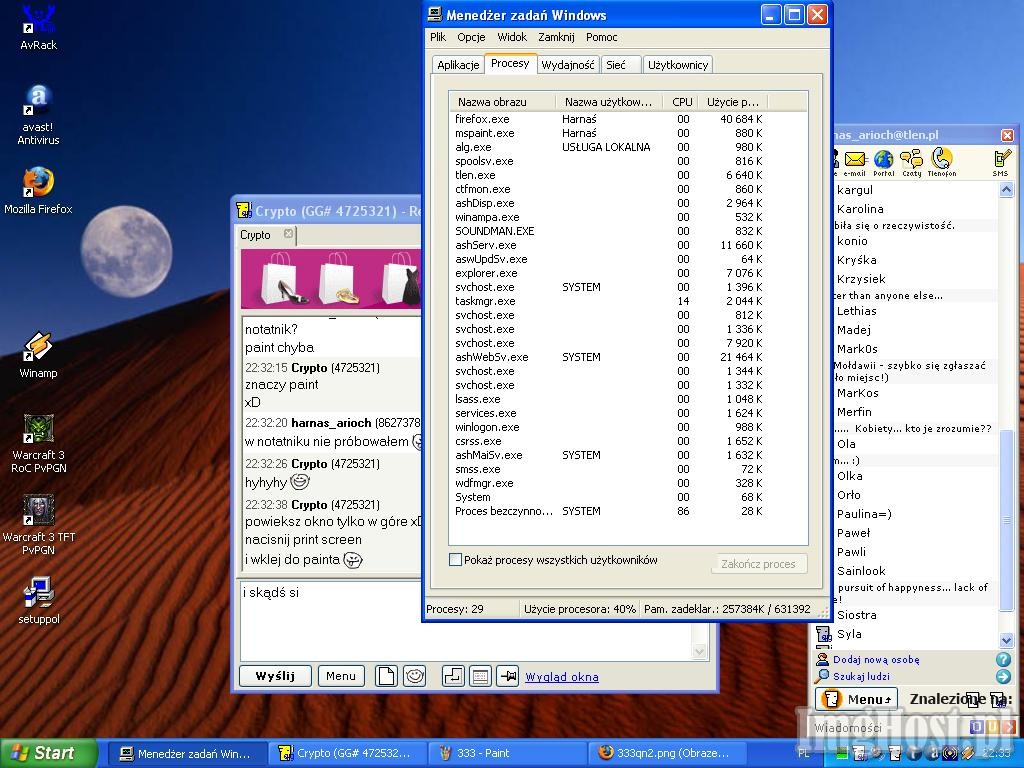Switch to Użytkownicy tab
Image resolution: width=1024 pixels, height=768 pixels.
coord(678,65)
